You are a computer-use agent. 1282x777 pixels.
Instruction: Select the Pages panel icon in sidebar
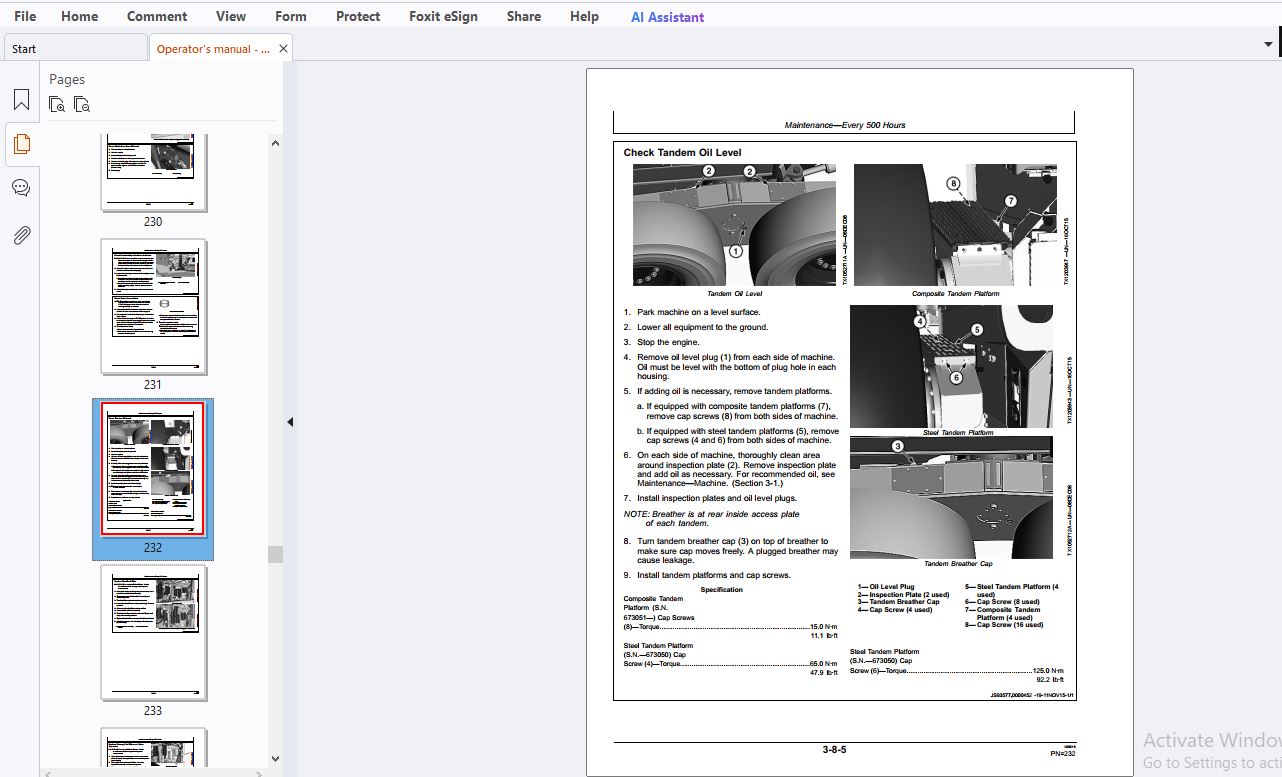21,144
